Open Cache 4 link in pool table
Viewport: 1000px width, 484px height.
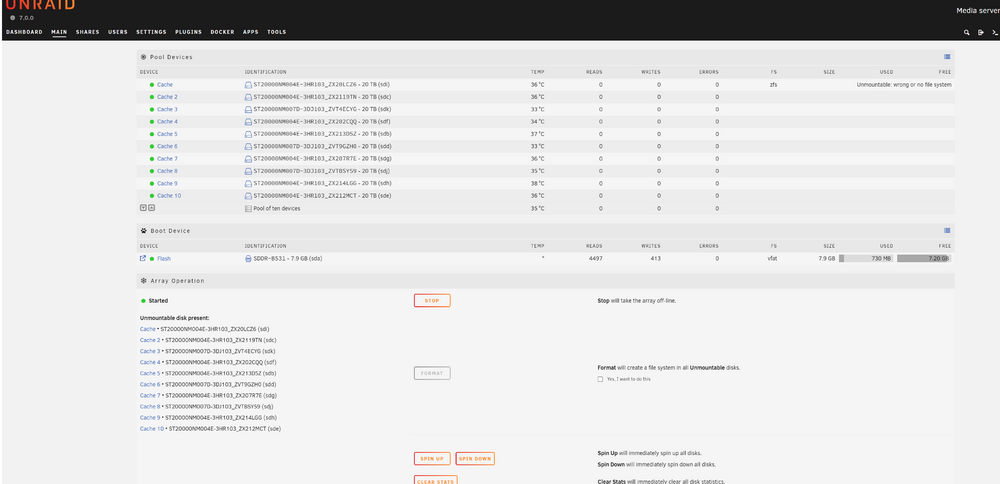167,122
